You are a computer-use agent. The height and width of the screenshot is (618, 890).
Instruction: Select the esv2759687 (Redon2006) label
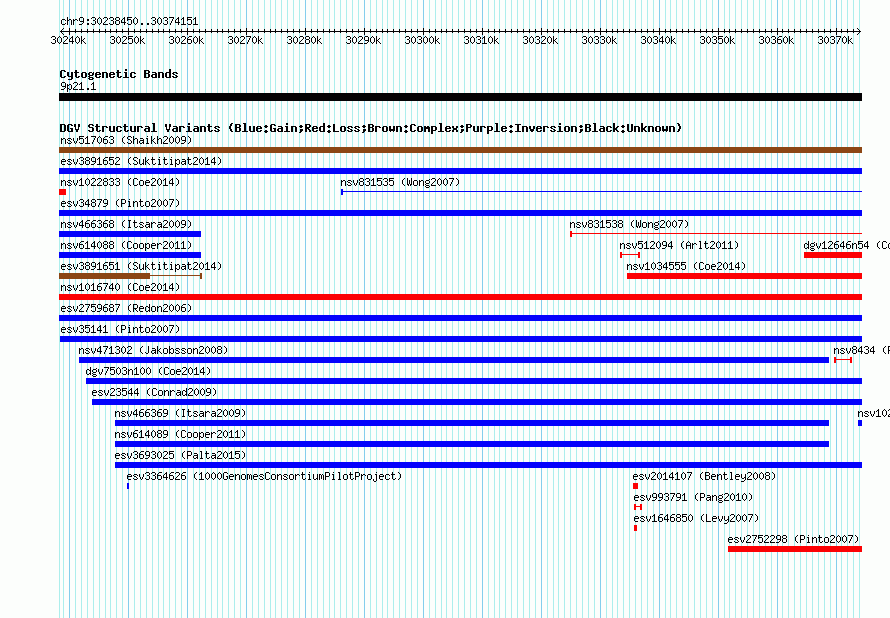point(126,308)
